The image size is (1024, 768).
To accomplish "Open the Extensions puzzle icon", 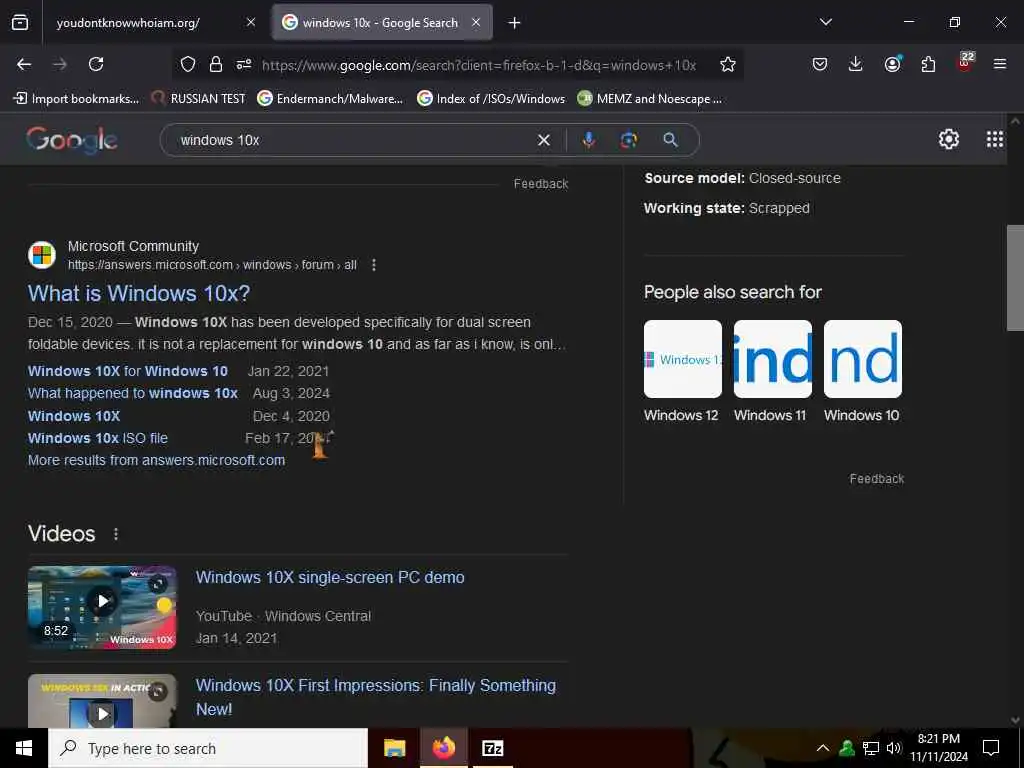I will click(x=928, y=64).
